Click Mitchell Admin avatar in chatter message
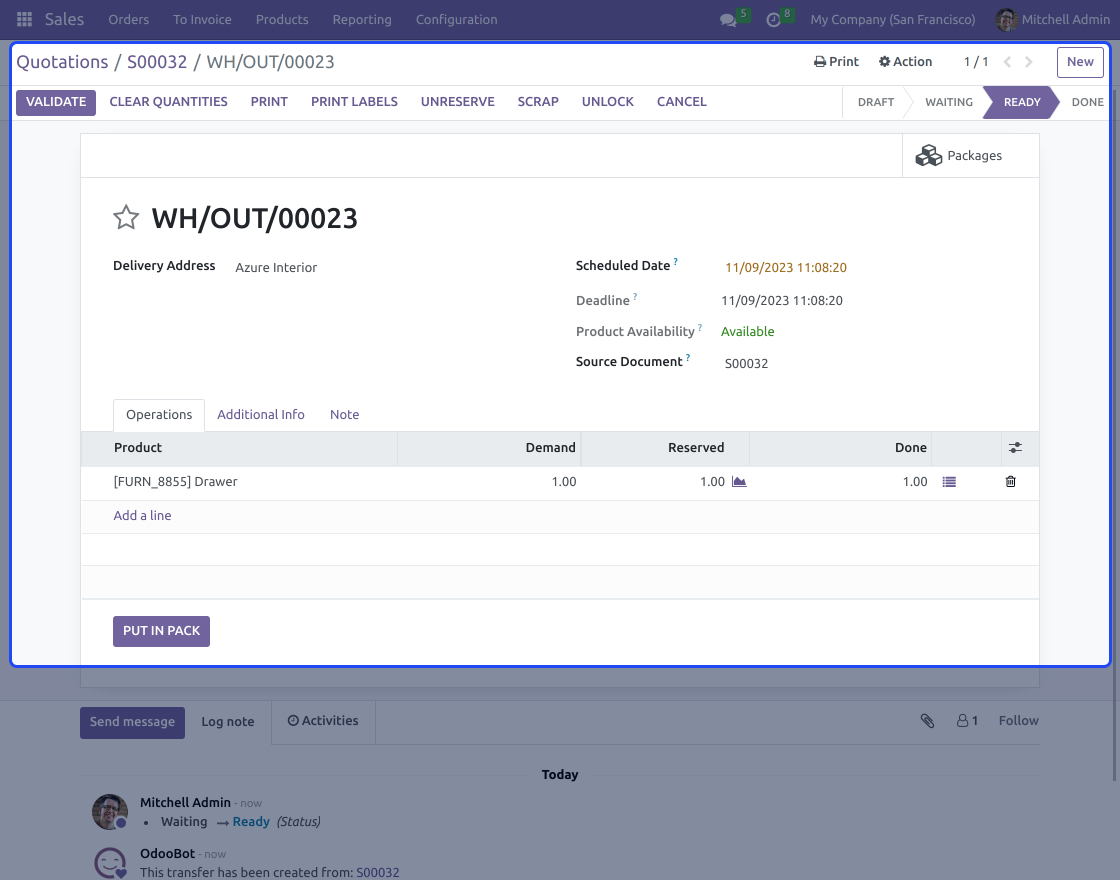The width and height of the screenshot is (1120, 880). click(x=110, y=811)
